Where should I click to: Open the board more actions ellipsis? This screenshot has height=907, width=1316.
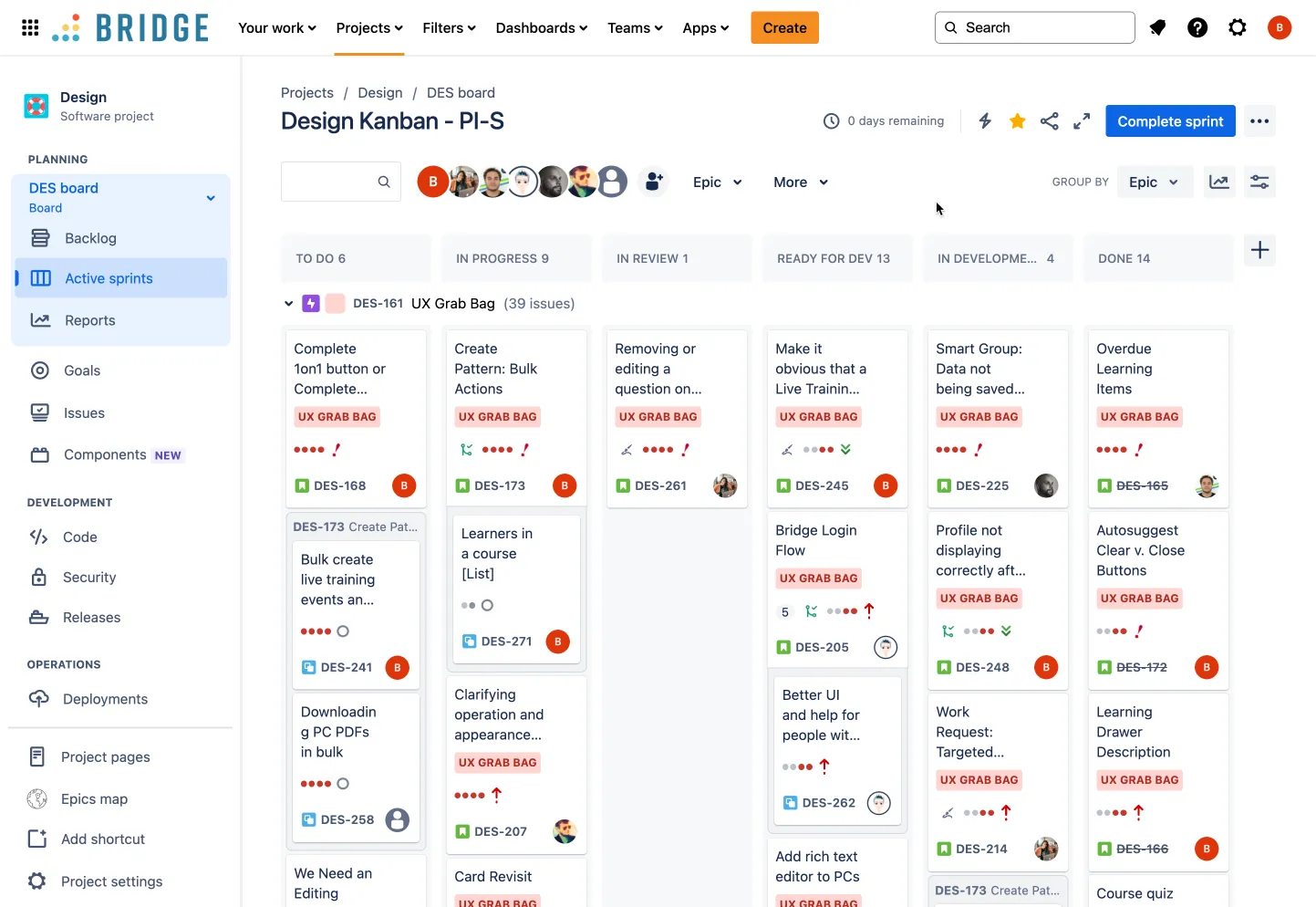pyautogui.click(x=1259, y=121)
